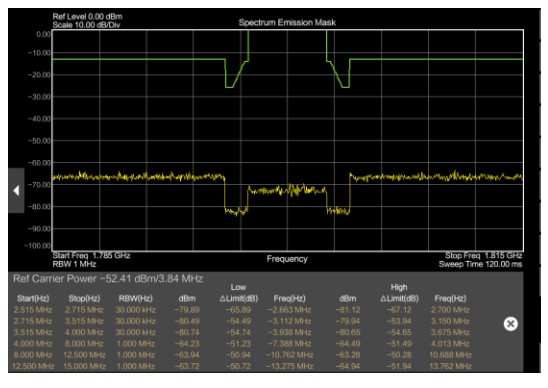The width and height of the screenshot is (548, 388).
Task: Click the Start(Hz) column header
Action: click(x=33, y=299)
